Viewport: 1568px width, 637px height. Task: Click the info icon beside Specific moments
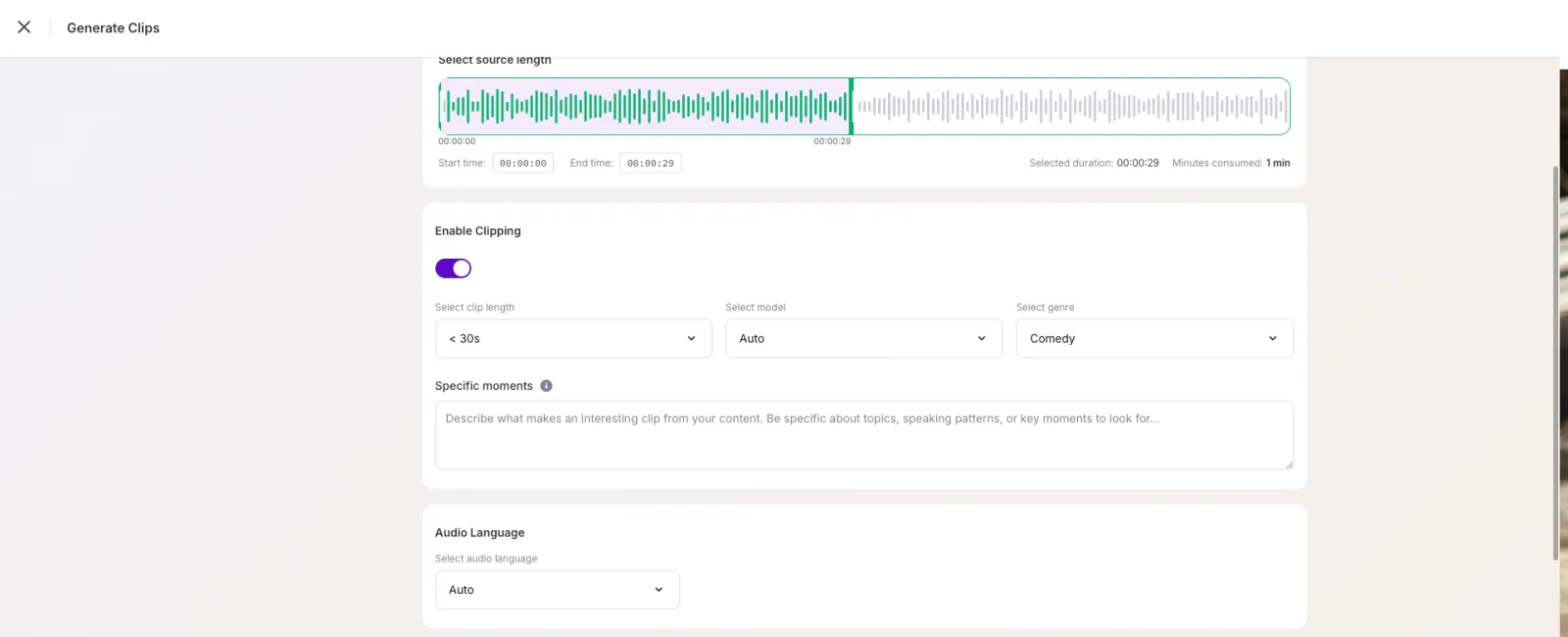(546, 386)
